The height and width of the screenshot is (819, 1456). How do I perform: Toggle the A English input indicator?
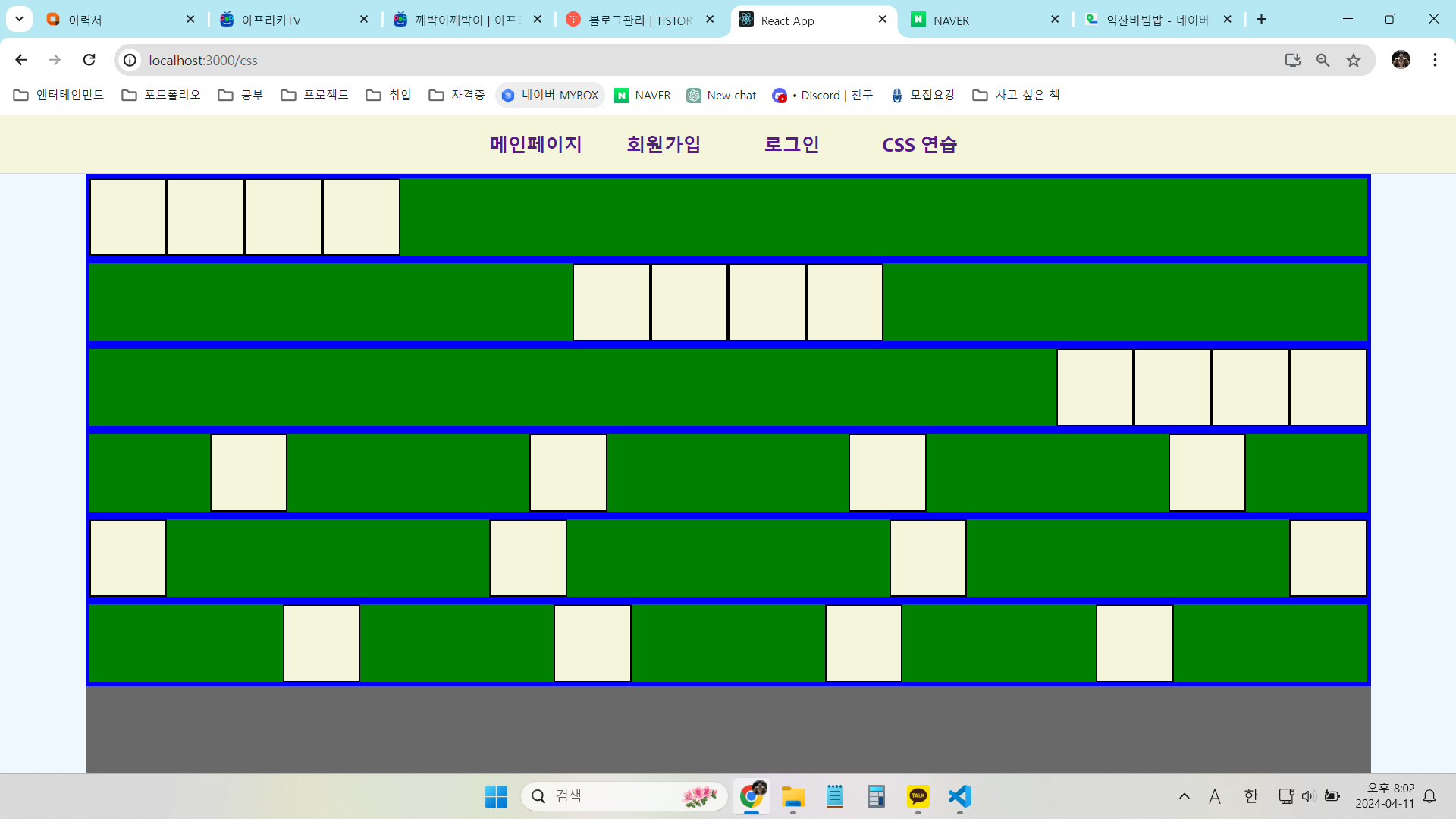[1215, 796]
